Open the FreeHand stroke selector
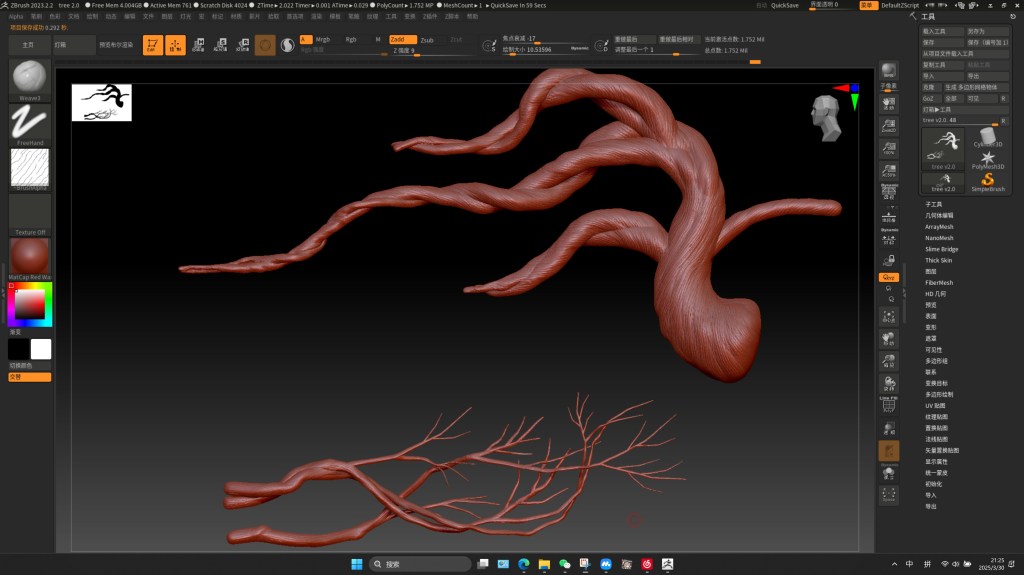The width and height of the screenshot is (1024, 575). (x=30, y=122)
